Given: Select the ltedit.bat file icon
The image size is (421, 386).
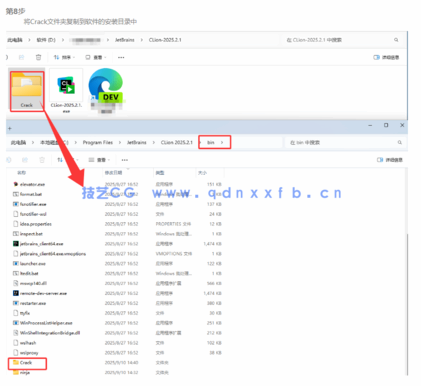Looking at the screenshot, I should (x=15, y=273).
